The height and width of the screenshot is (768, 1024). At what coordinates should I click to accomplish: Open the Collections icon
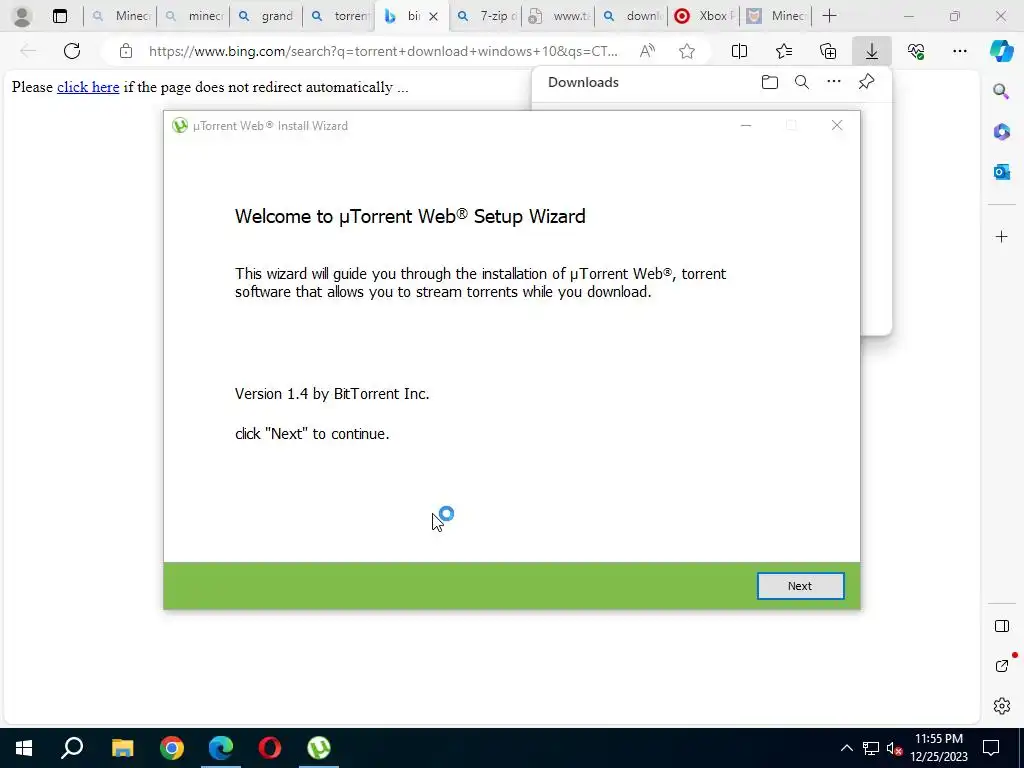[827, 51]
